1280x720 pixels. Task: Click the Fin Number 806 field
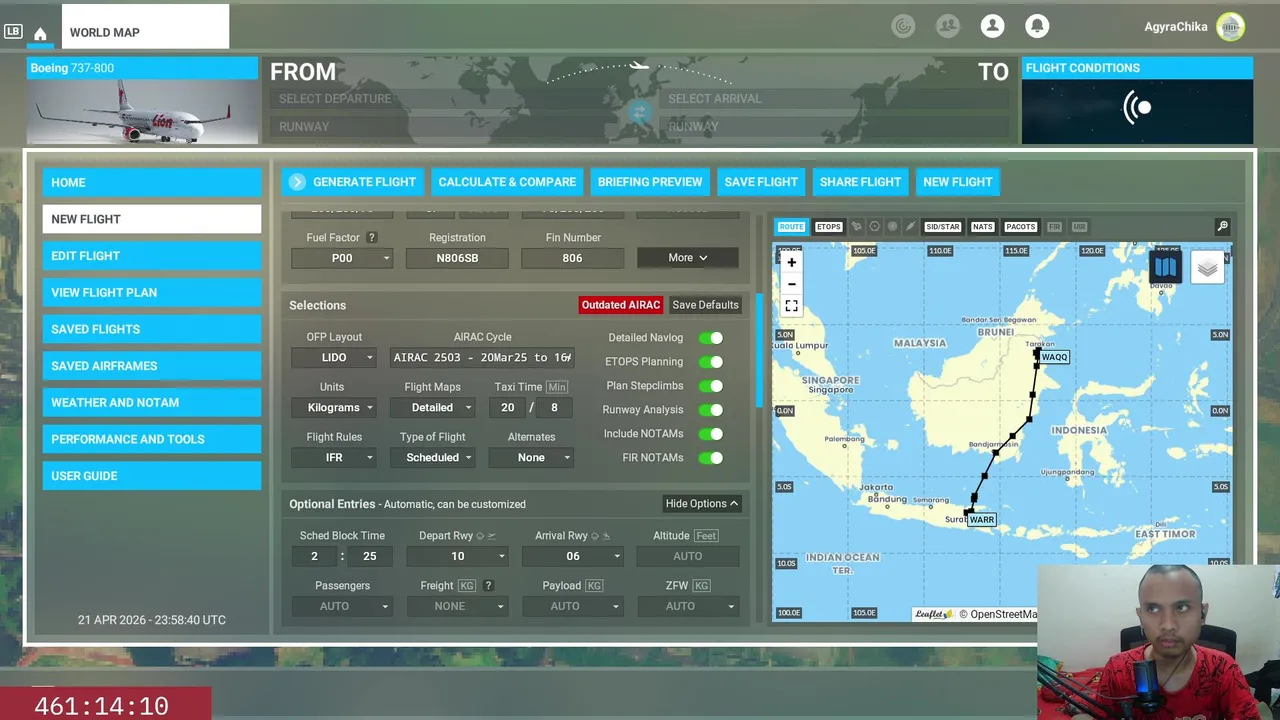pos(572,258)
